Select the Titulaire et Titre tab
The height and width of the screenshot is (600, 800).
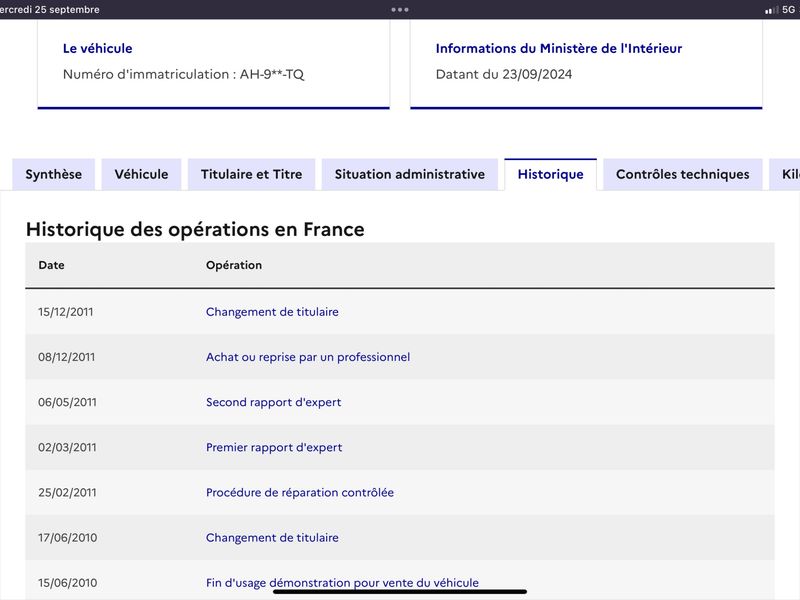(252, 174)
